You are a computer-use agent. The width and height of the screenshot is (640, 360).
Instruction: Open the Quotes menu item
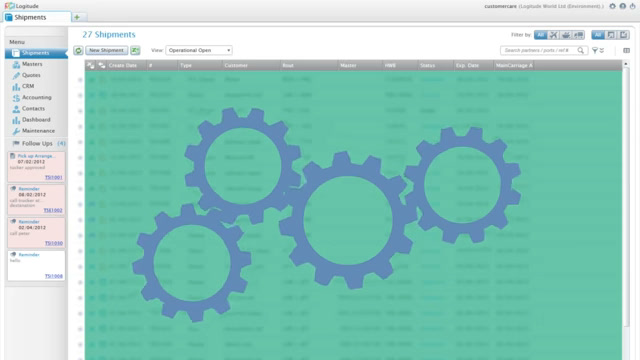[31, 75]
